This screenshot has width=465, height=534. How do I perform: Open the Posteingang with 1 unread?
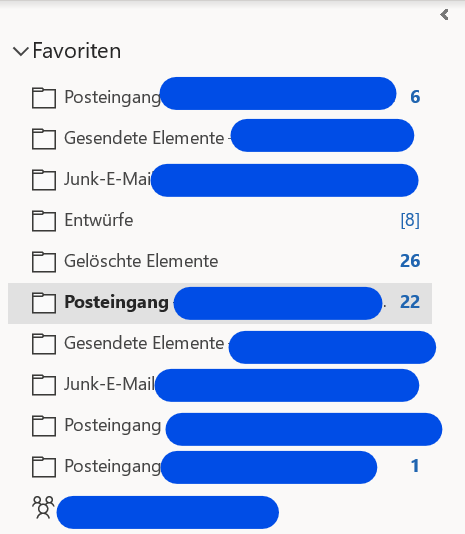220,467
